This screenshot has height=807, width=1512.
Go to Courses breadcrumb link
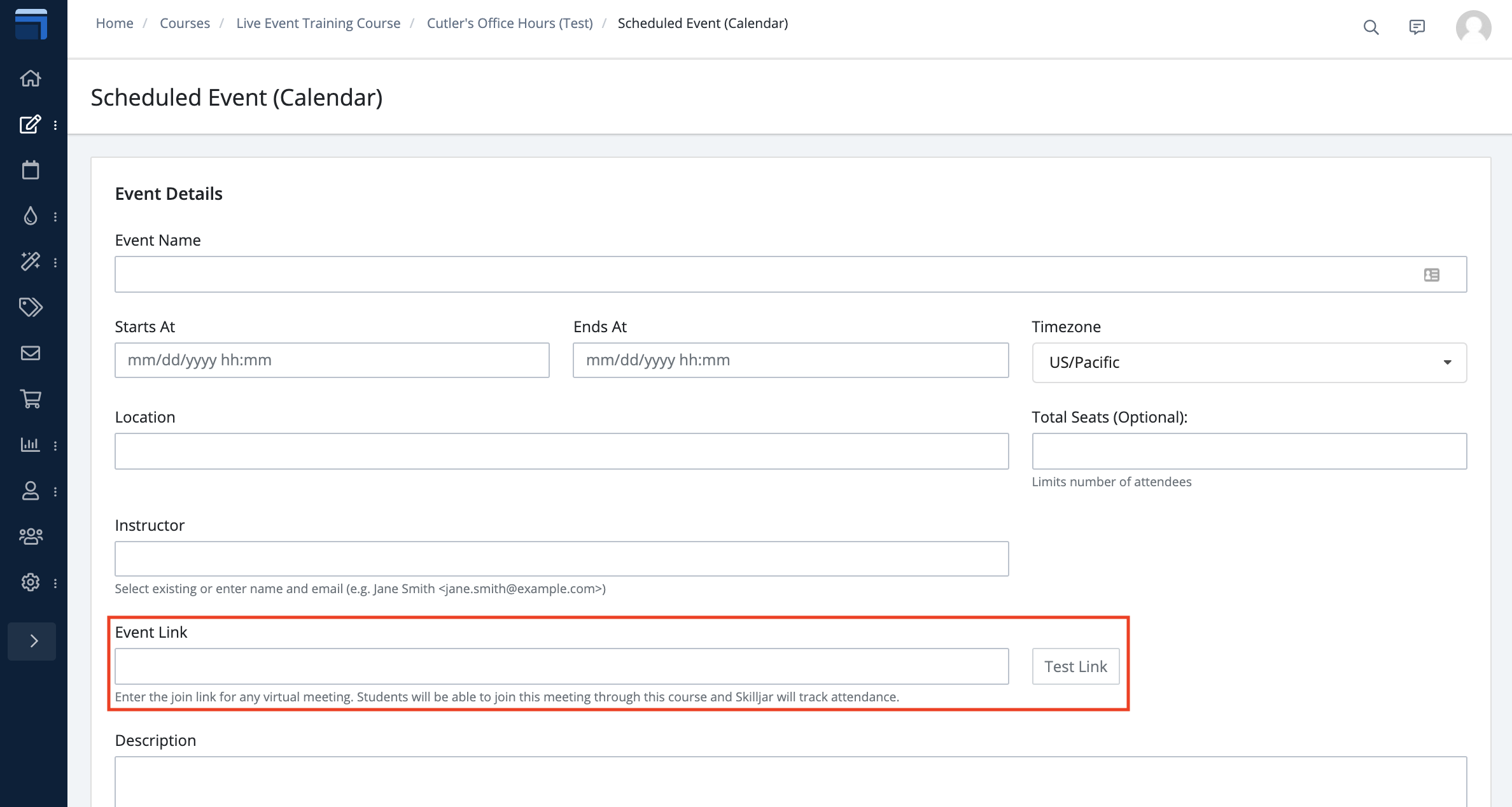185,23
